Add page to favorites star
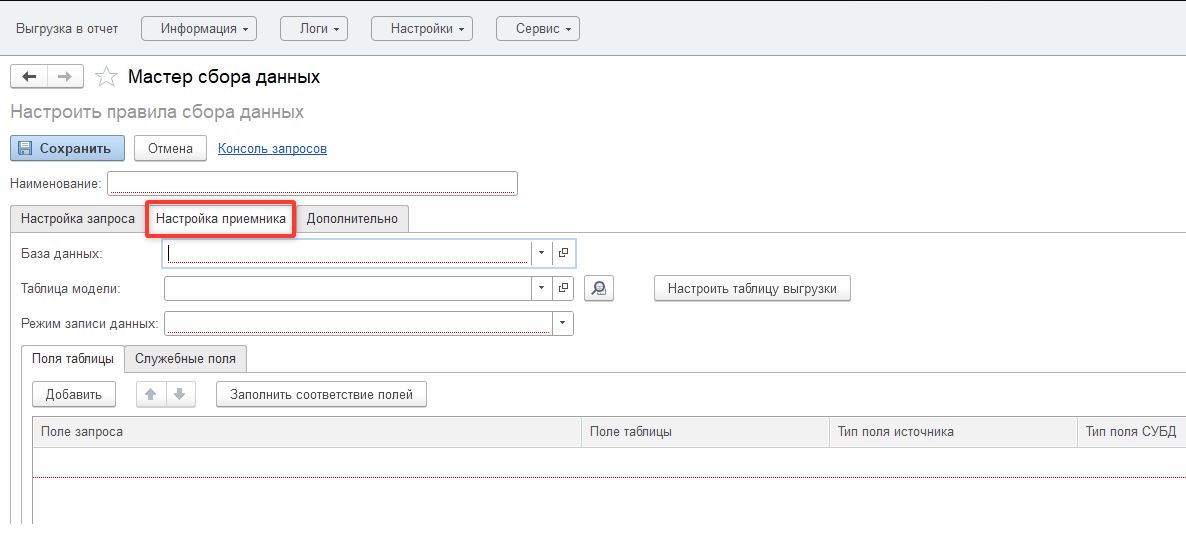1186x534 pixels. 104,77
